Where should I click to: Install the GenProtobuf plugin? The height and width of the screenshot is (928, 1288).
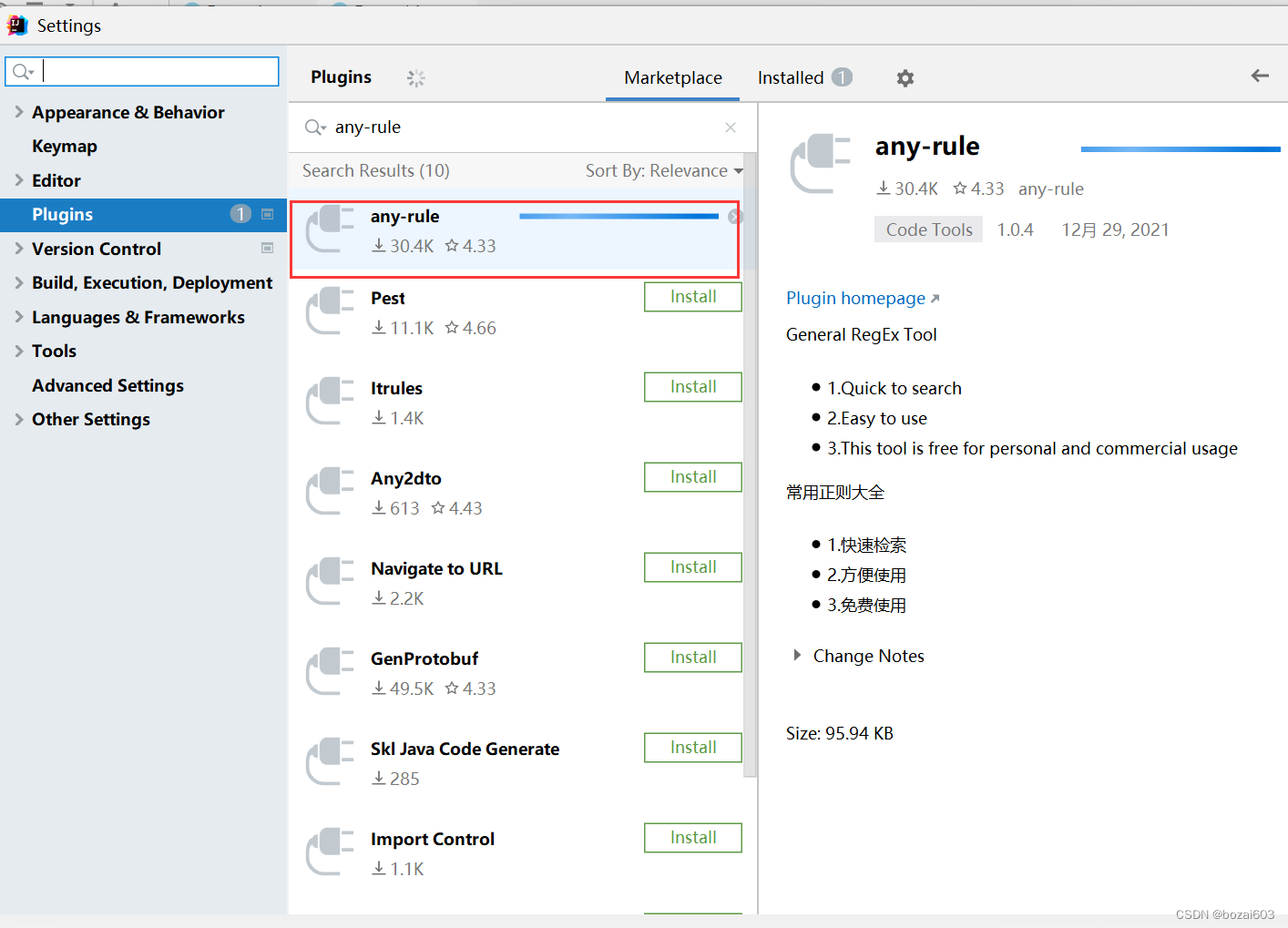[x=693, y=658]
